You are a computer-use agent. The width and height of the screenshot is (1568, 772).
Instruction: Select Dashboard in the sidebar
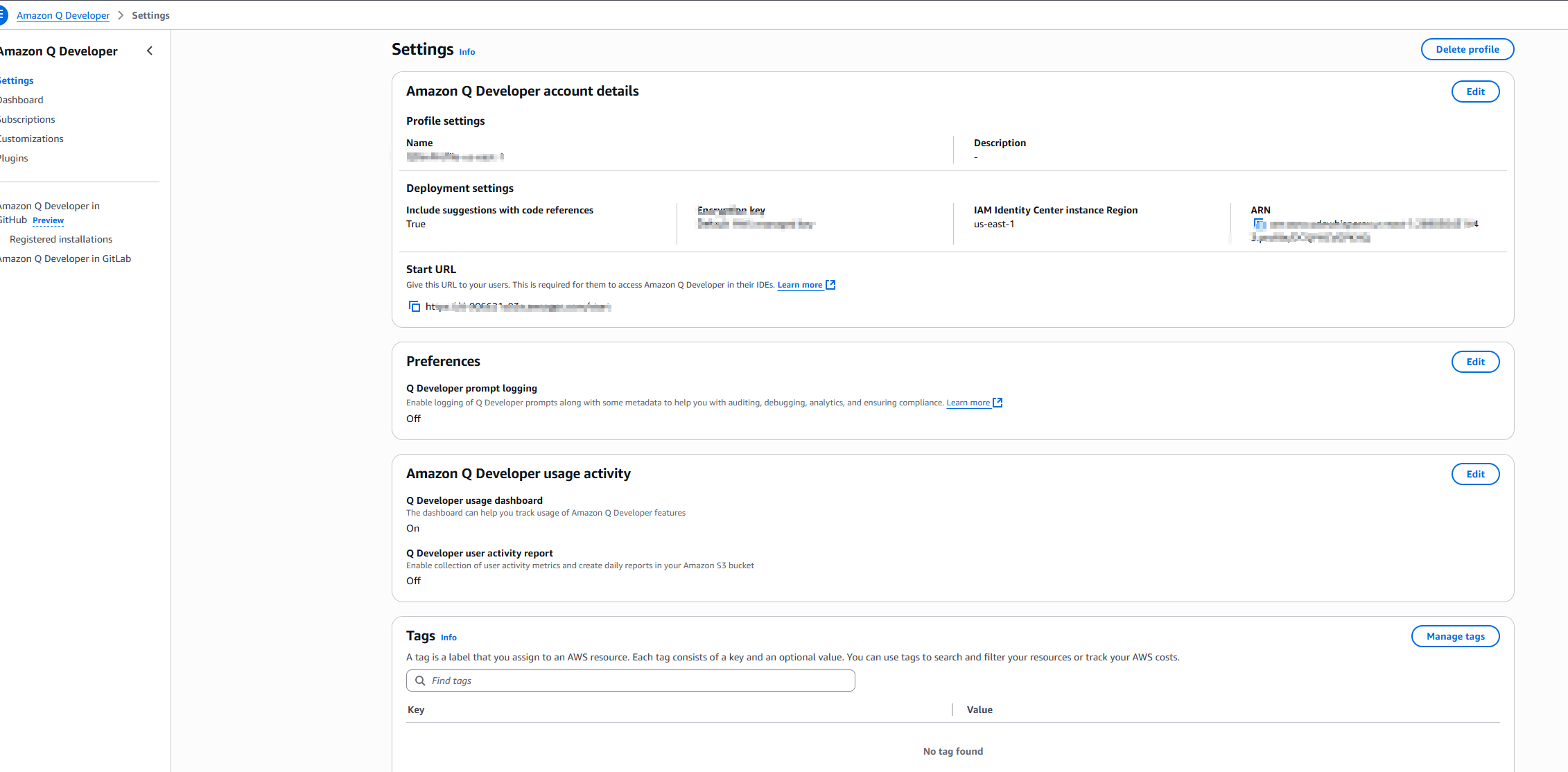click(x=21, y=100)
